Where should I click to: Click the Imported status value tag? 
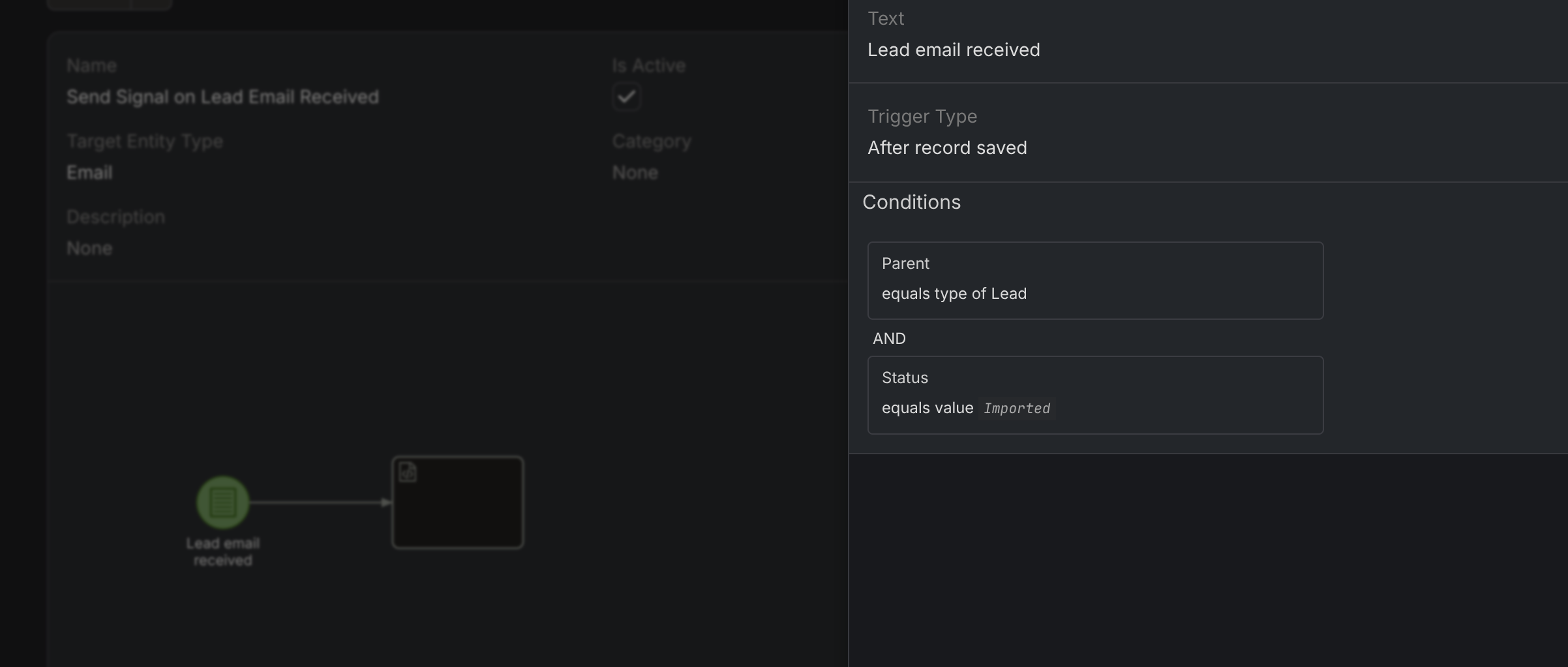click(1017, 409)
